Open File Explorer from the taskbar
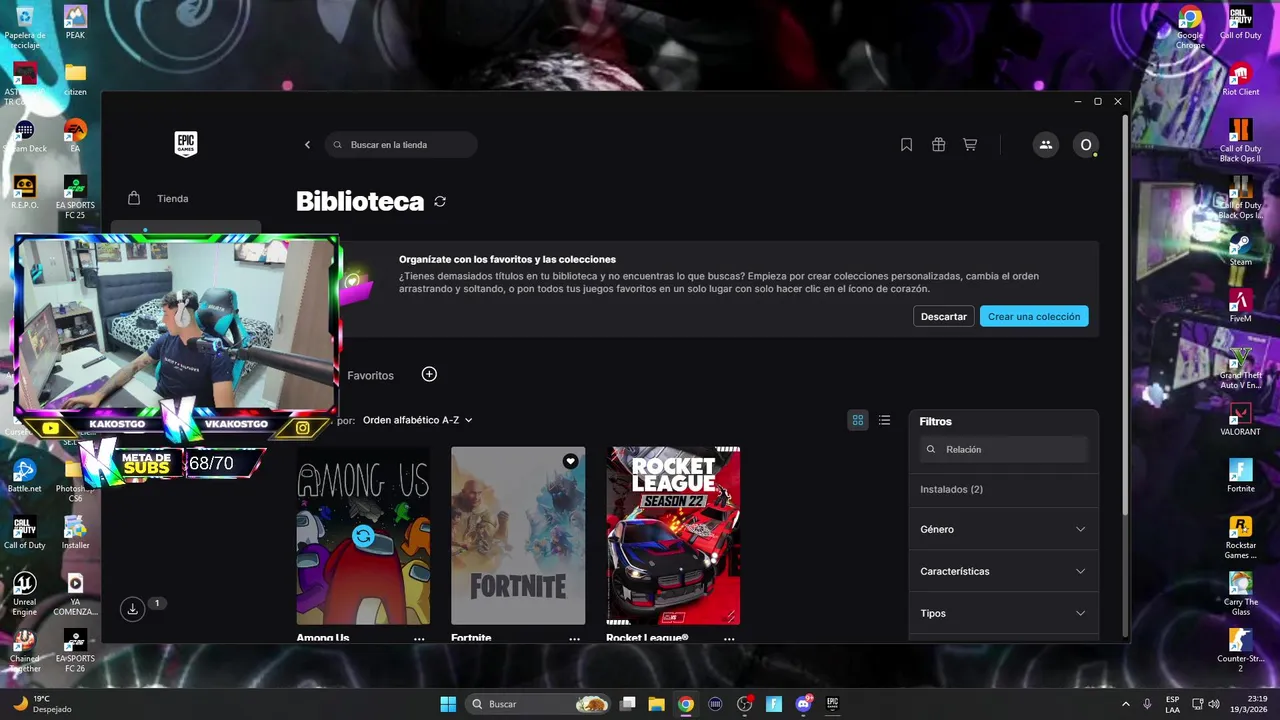The width and height of the screenshot is (1280, 720). click(656, 703)
